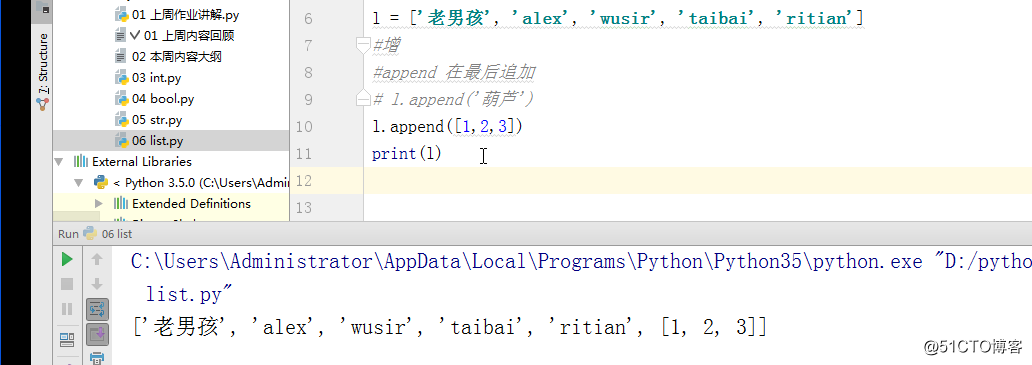1032x365 pixels.
Task: Toggle soft-wrap for console output
Action: (97, 308)
